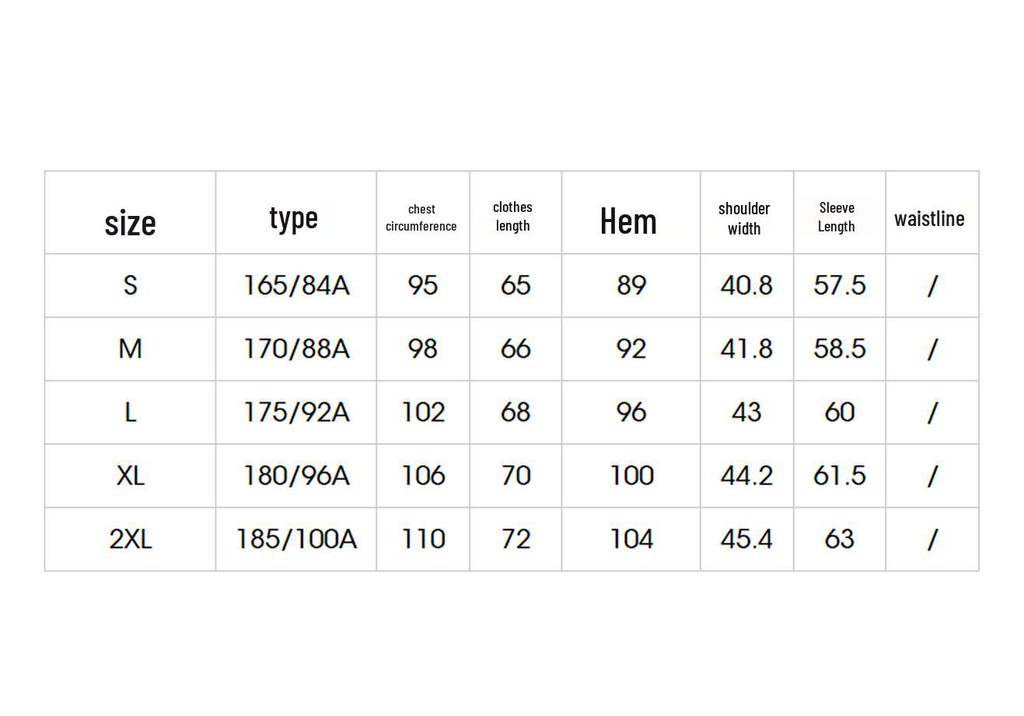Click the hem value 104 cell
Image resolution: width=1024 pixels, height=716 pixels.
pos(632,539)
